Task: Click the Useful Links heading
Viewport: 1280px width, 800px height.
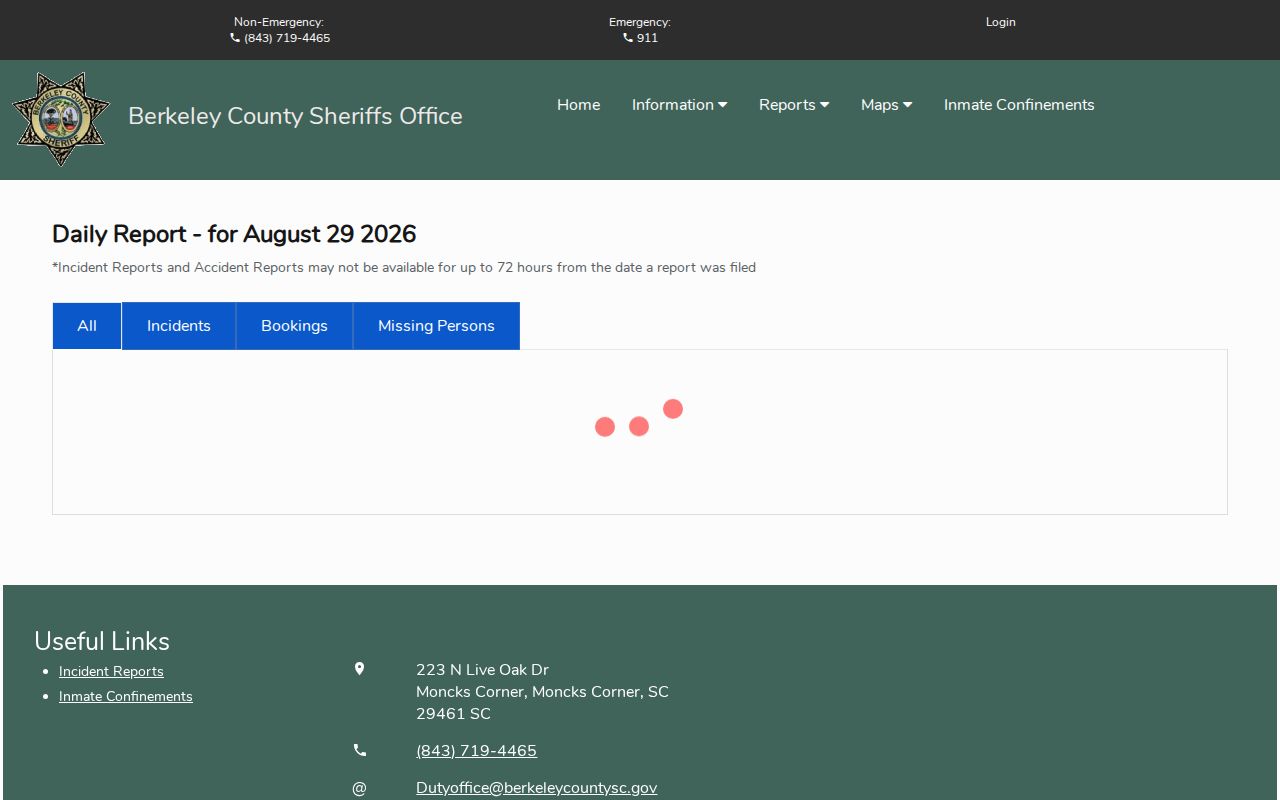Action: 102,641
